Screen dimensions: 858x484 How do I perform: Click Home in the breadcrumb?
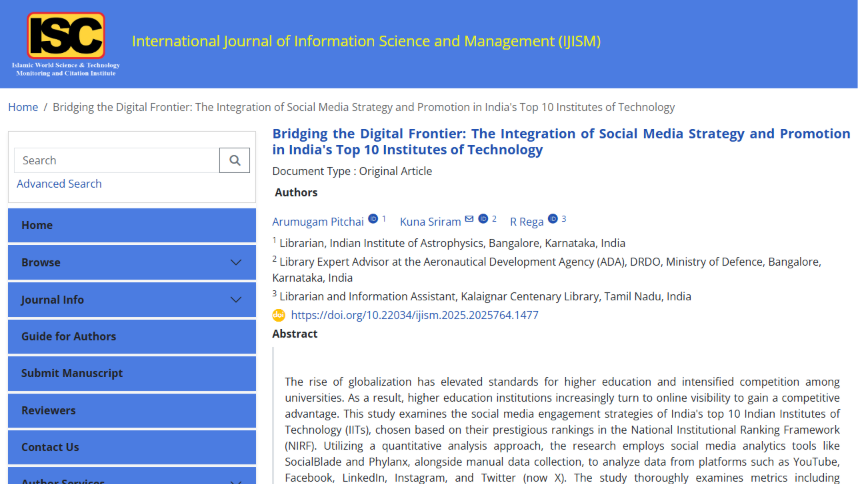[x=23, y=107]
